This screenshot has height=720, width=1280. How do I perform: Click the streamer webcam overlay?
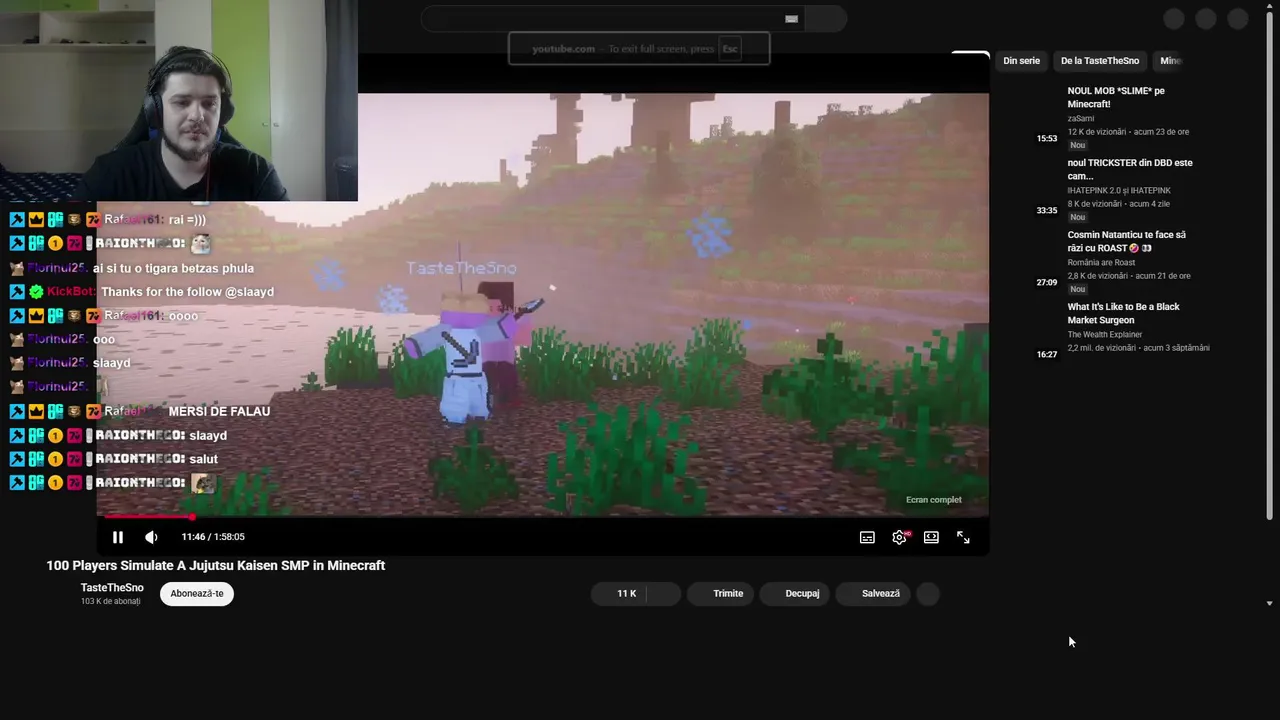pos(179,100)
